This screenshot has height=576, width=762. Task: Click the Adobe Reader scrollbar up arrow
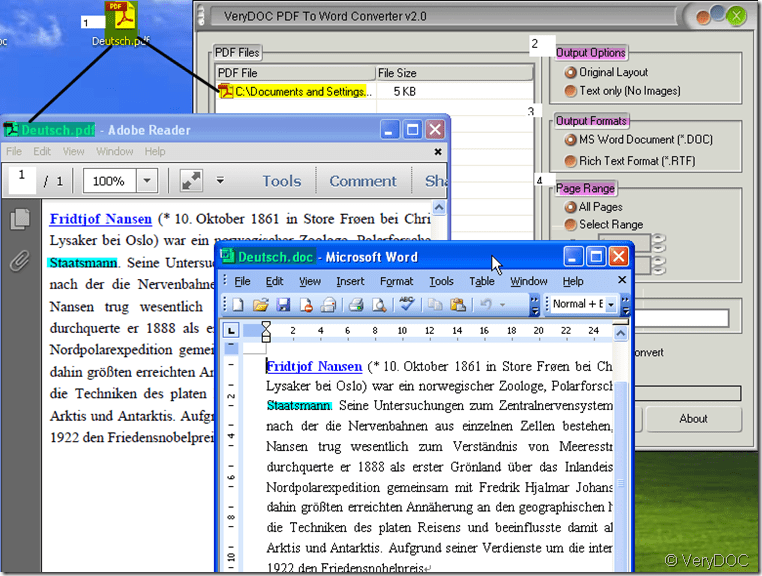pyautogui.click(x=439, y=208)
